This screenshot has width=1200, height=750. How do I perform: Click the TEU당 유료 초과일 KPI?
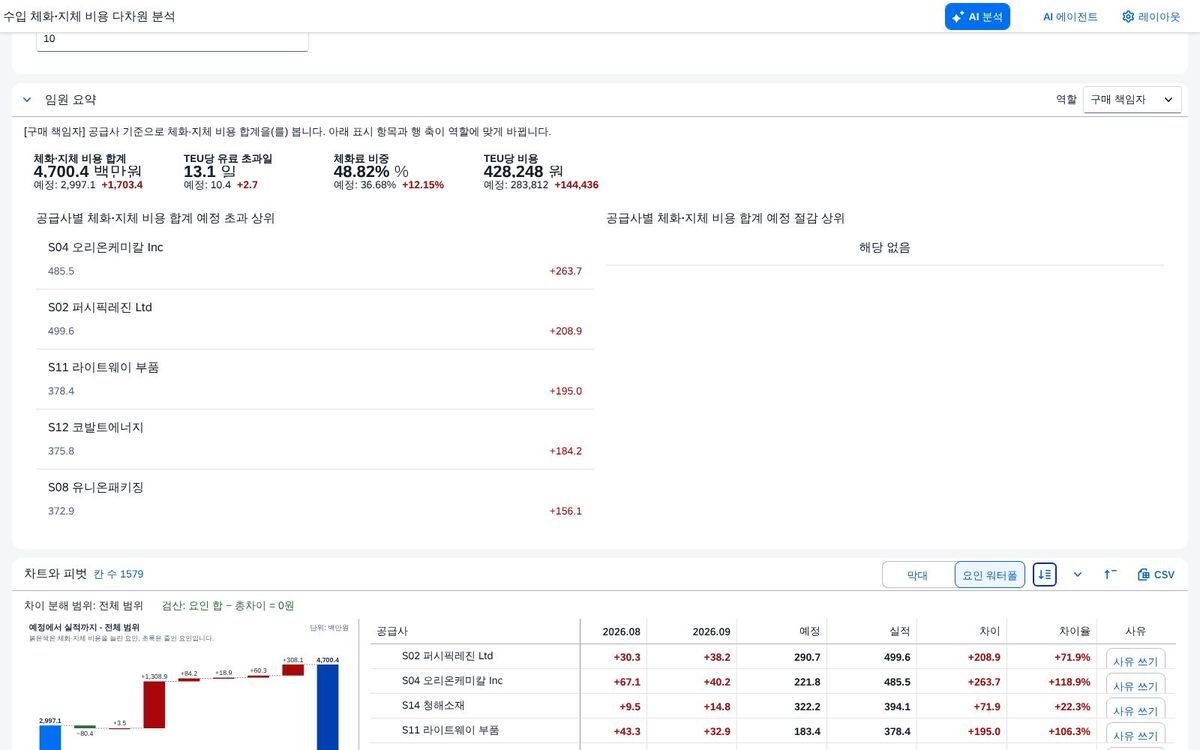click(x=228, y=171)
